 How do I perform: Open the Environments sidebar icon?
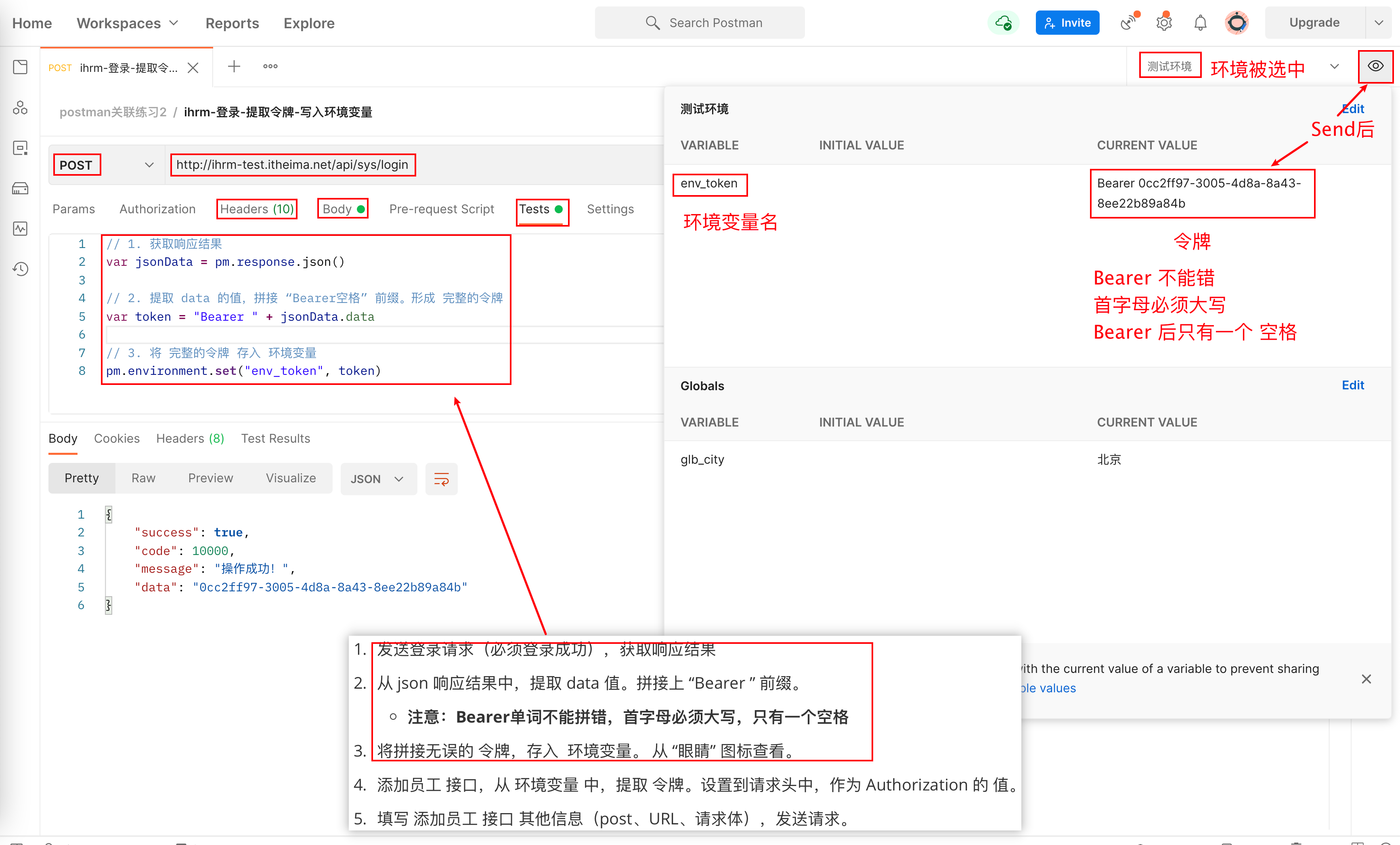click(21, 148)
